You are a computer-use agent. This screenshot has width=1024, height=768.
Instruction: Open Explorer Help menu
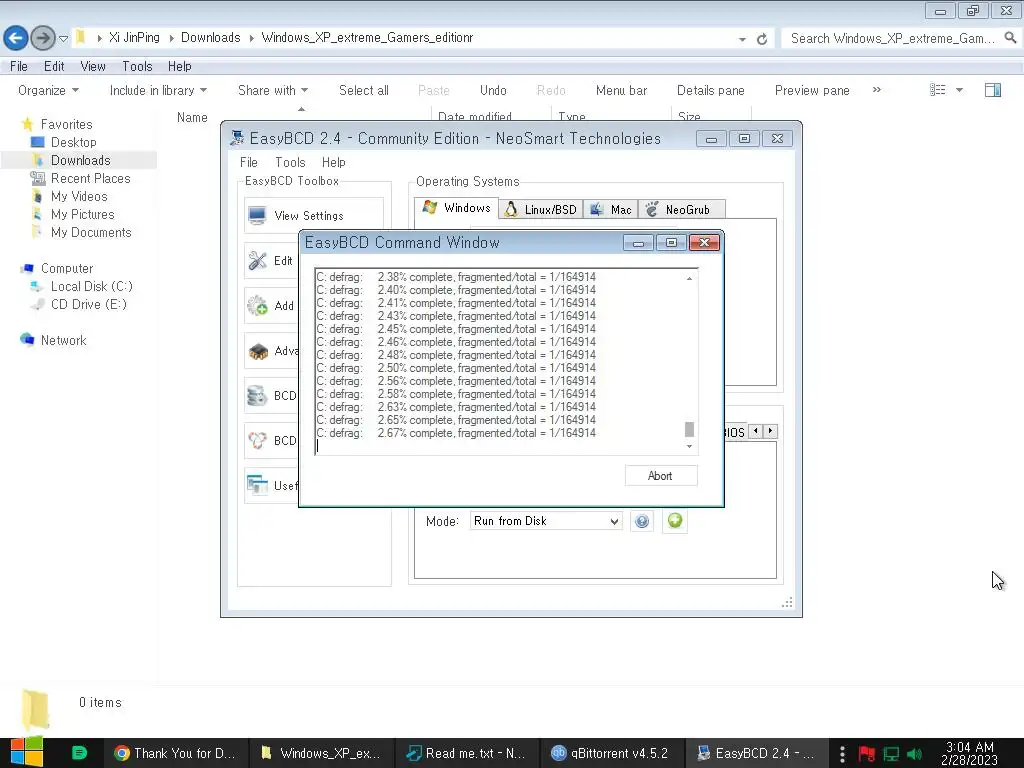[179, 67]
